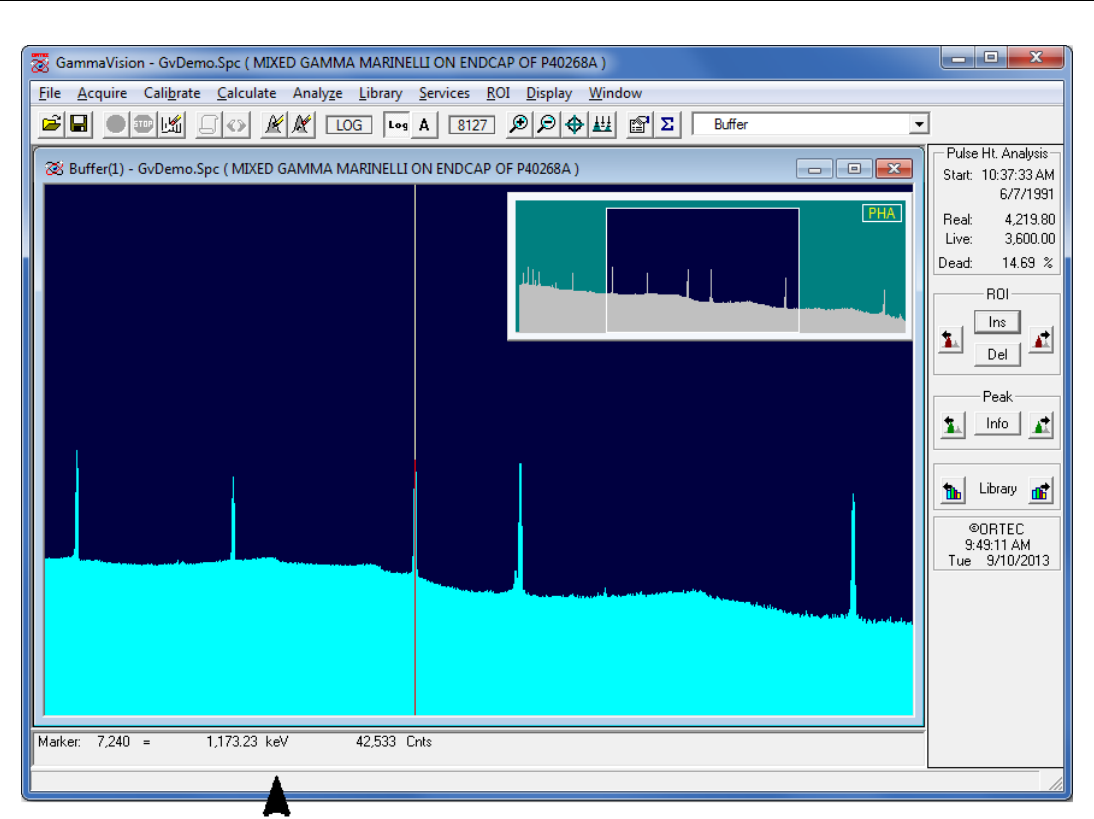Click the Start time 10:37:33 AM
This screenshot has height=819, width=1094.
click(1018, 175)
